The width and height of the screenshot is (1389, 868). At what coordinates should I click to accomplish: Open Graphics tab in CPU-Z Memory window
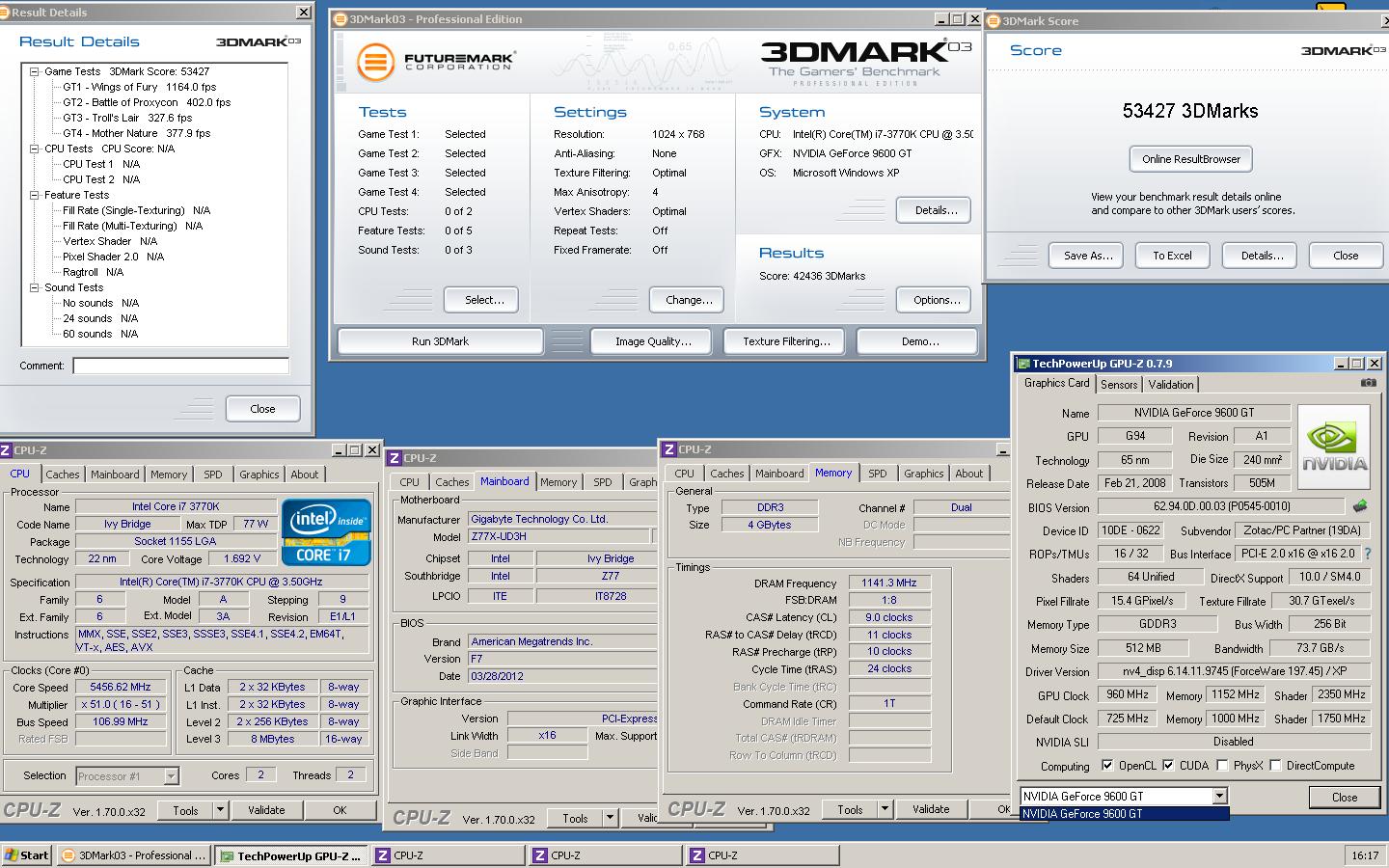[x=924, y=474]
